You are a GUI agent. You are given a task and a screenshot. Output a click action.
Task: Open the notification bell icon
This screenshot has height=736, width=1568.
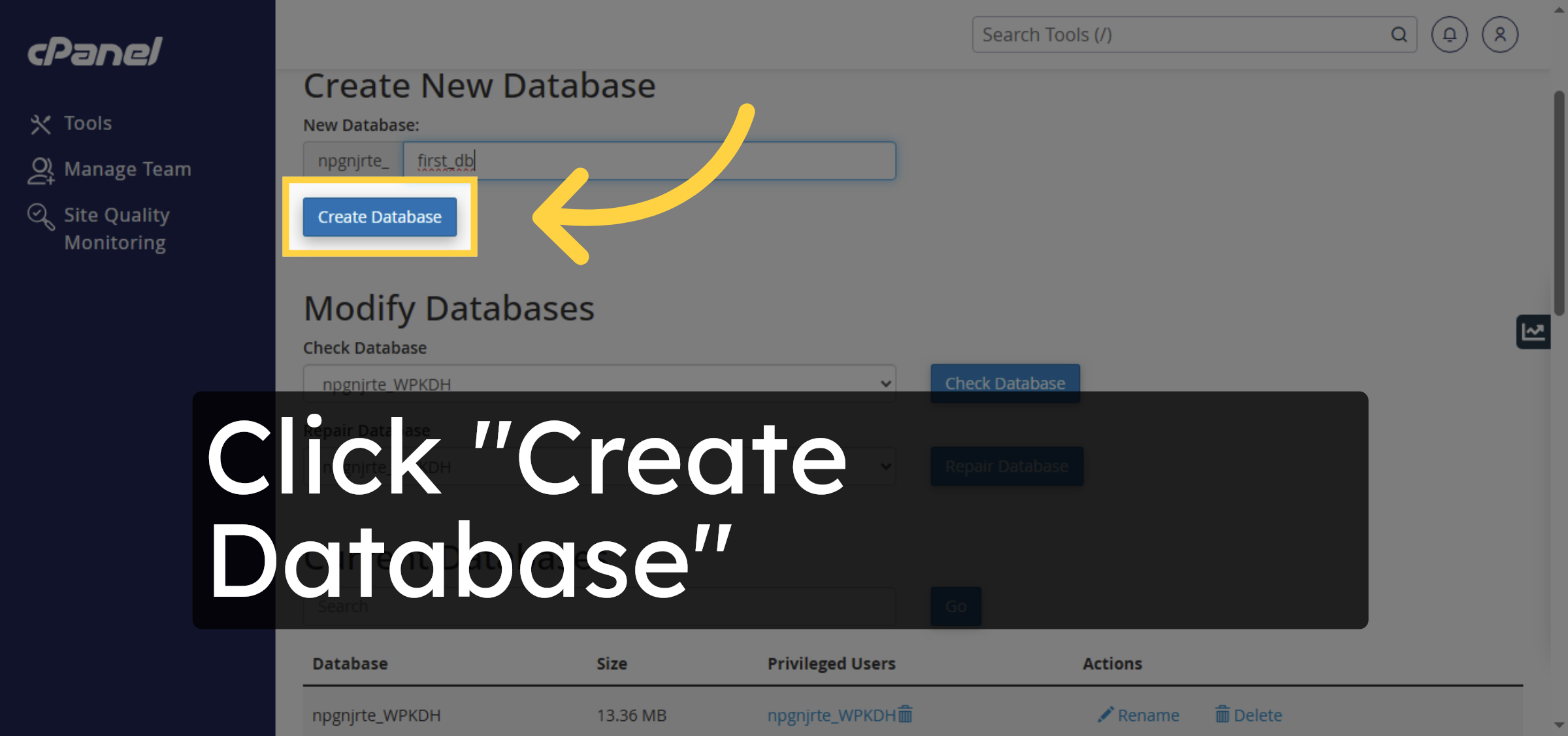click(x=1449, y=34)
